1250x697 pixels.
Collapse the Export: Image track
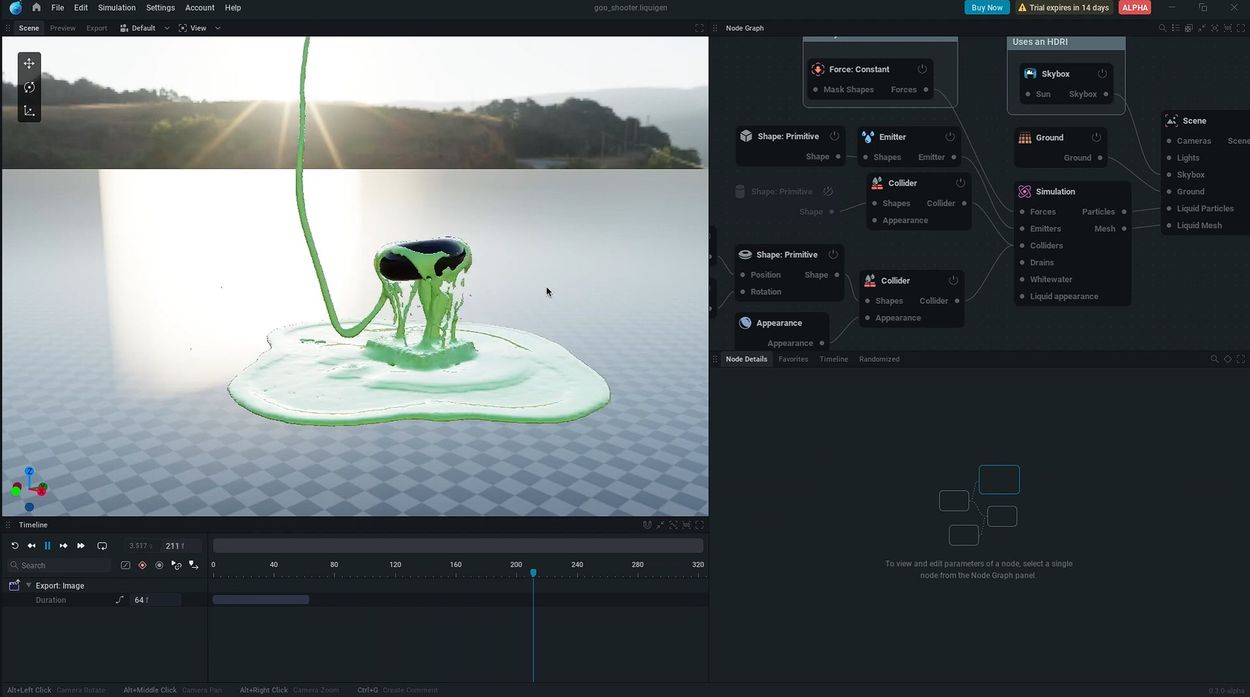point(28,586)
